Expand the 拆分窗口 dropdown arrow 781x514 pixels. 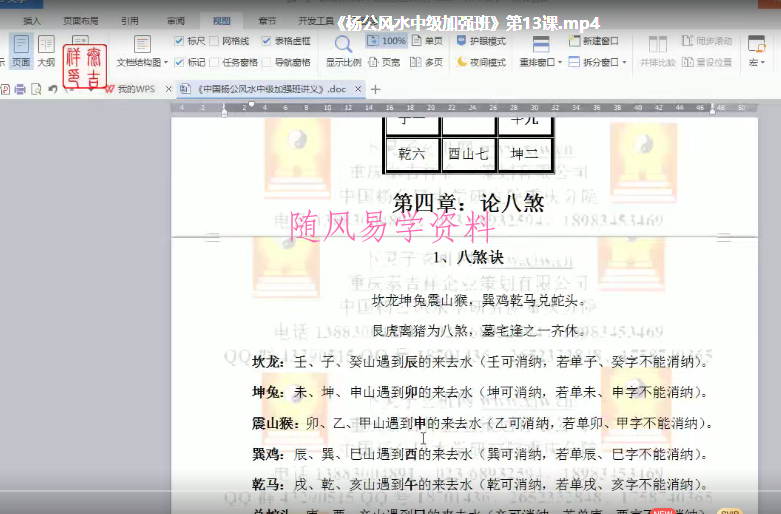[x=624, y=63]
